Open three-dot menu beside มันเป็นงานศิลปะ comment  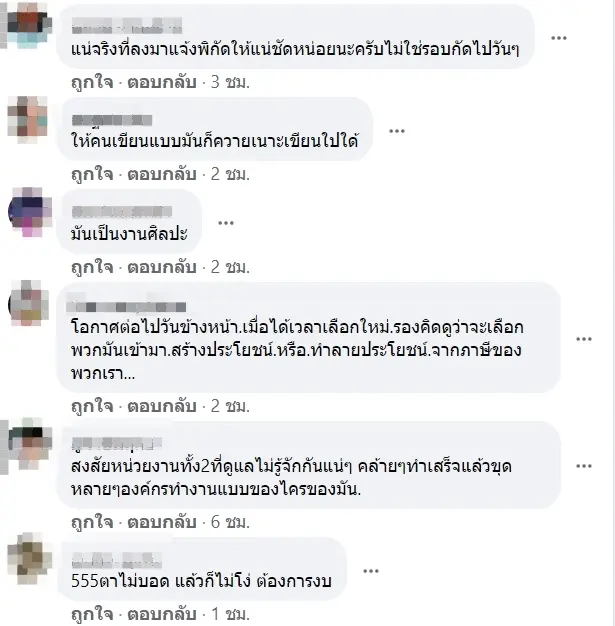click(226, 223)
